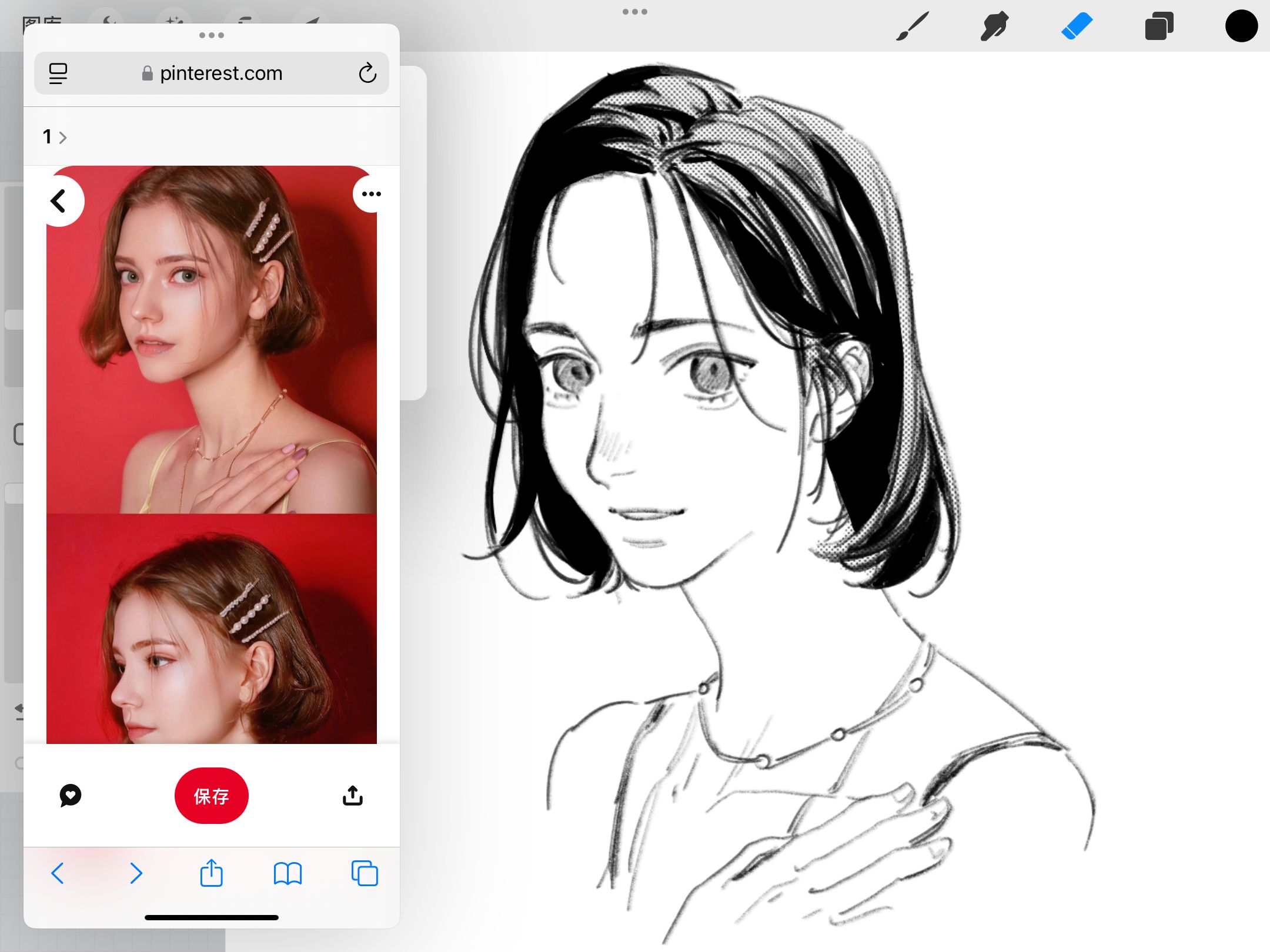The image size is (1270, 952).
Task: Open the pin's three-dot options menu
Action: [371, 194]
